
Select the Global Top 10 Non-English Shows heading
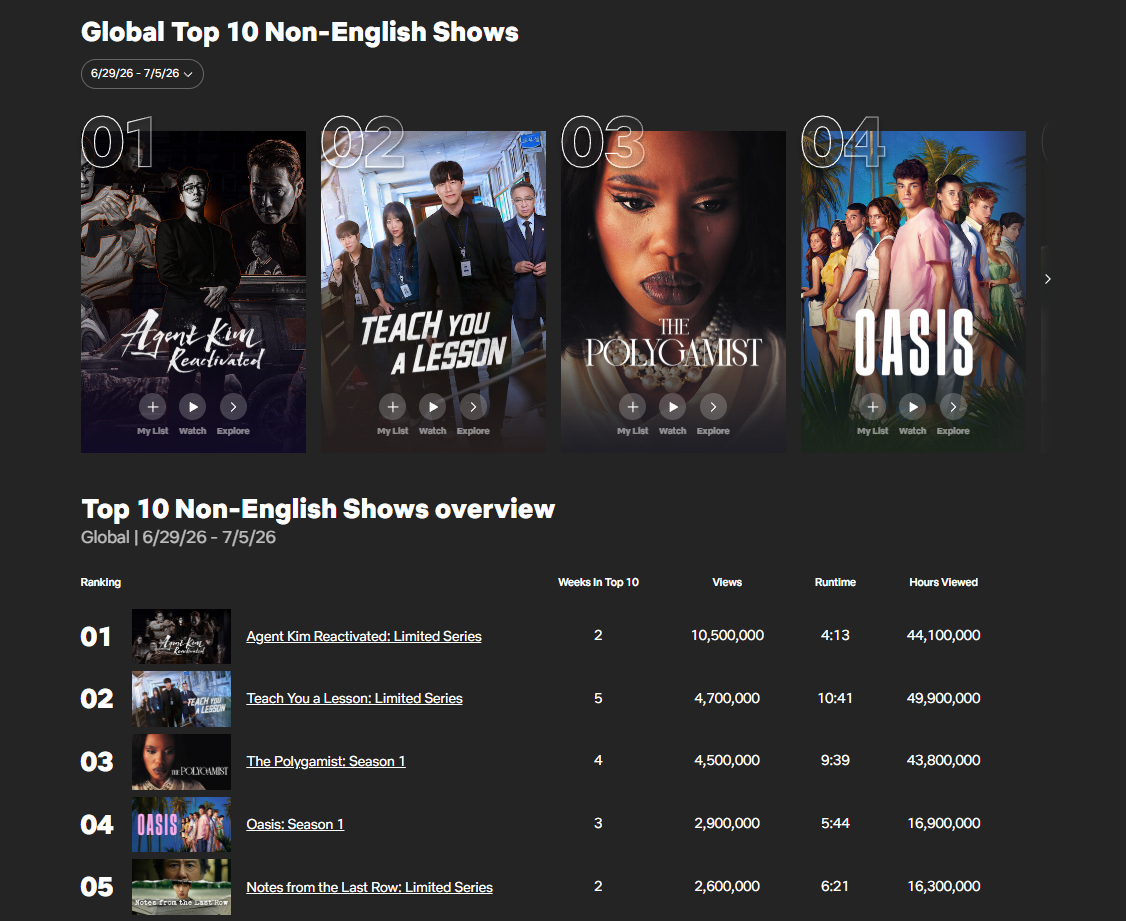299,32
